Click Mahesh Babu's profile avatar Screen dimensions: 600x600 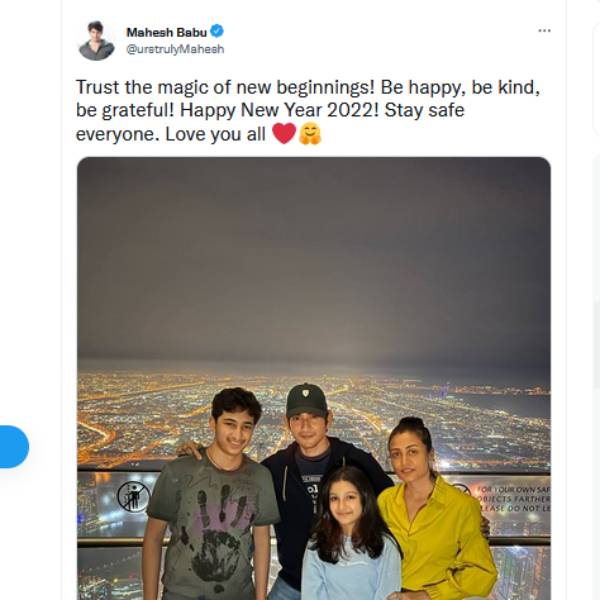pos(96,41)
